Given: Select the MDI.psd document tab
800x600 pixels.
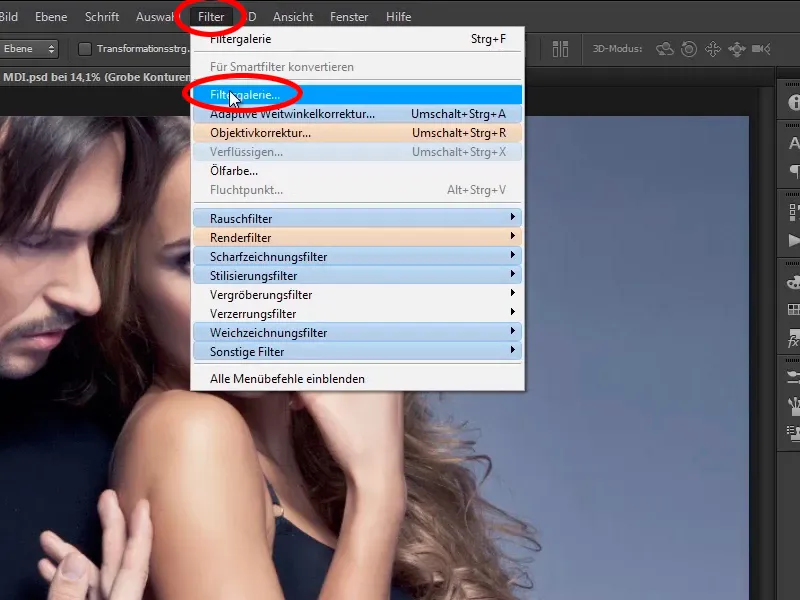Looking at the screenshot, I should (95, 77).
